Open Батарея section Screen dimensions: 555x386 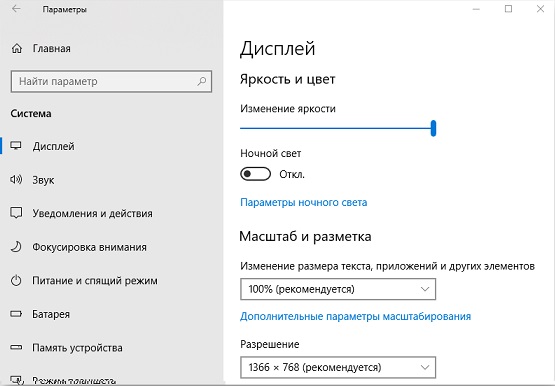tap(51, 314)
